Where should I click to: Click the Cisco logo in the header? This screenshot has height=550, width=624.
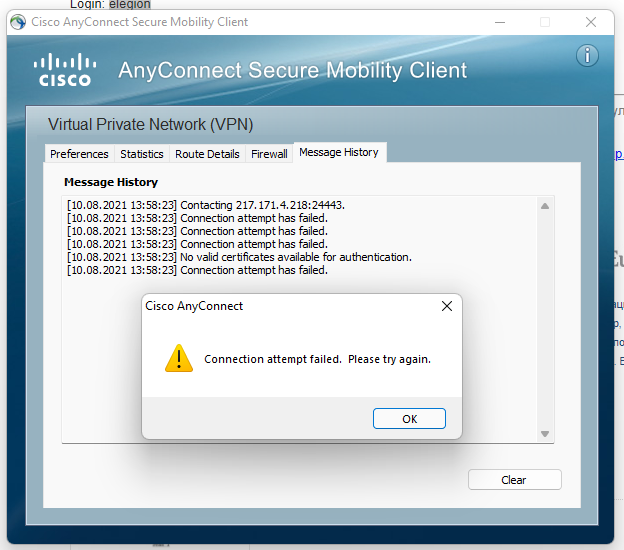click(x=64, y=70)
